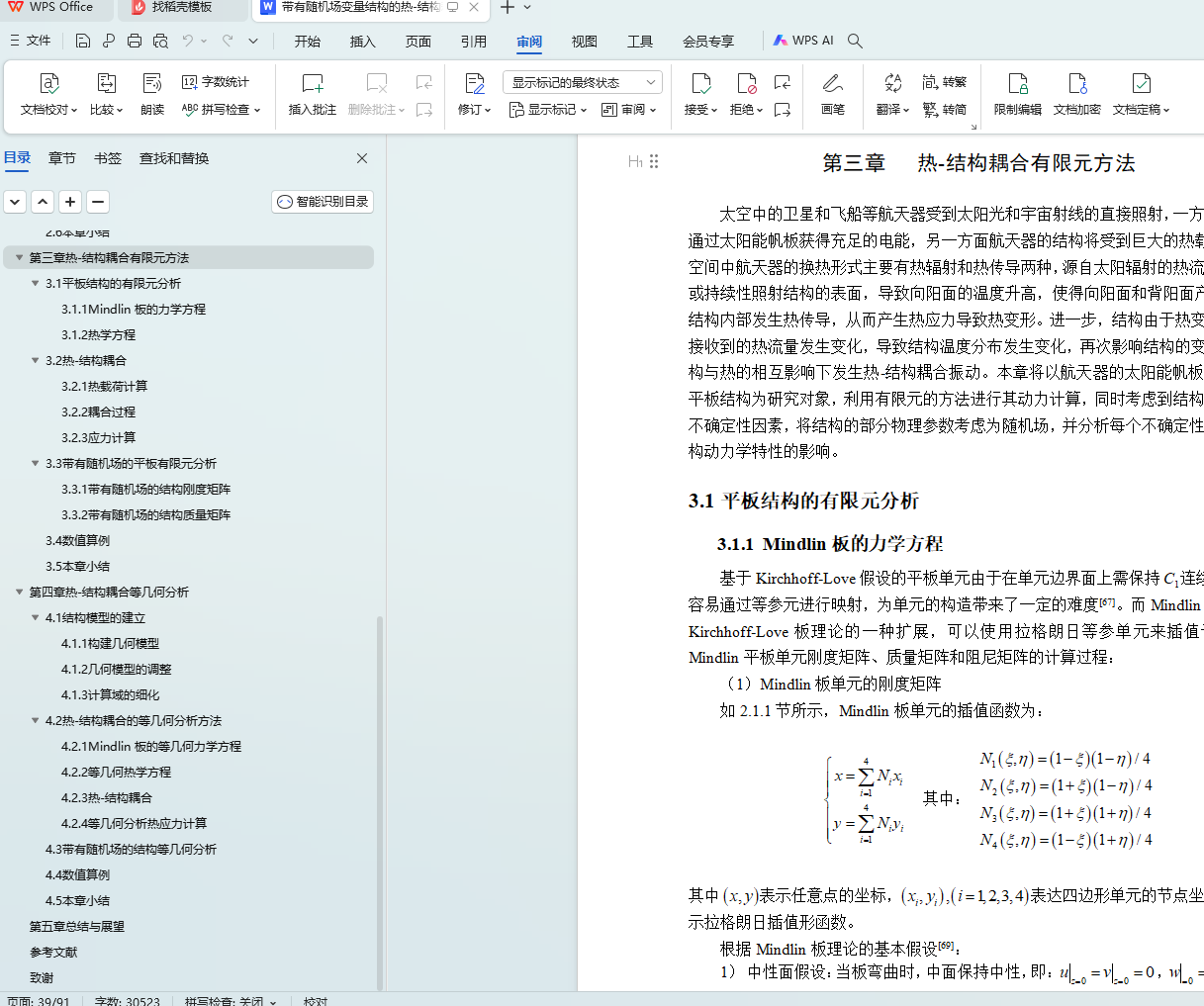Click the print icon in quick toolbar
This screenshot has height=1006, width=1204.
(135, 41)
